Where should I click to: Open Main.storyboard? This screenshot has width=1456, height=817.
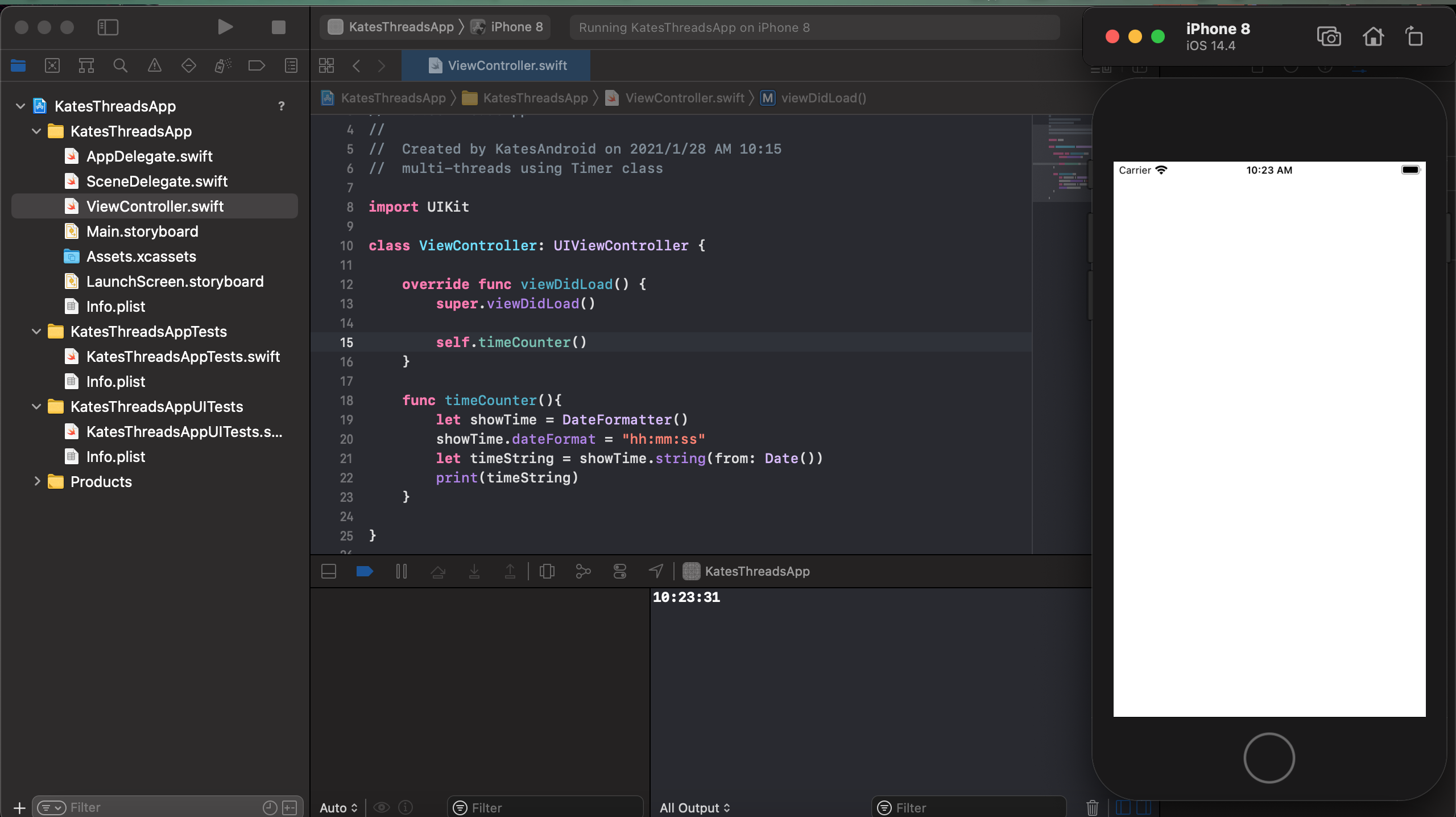(142, 231)
